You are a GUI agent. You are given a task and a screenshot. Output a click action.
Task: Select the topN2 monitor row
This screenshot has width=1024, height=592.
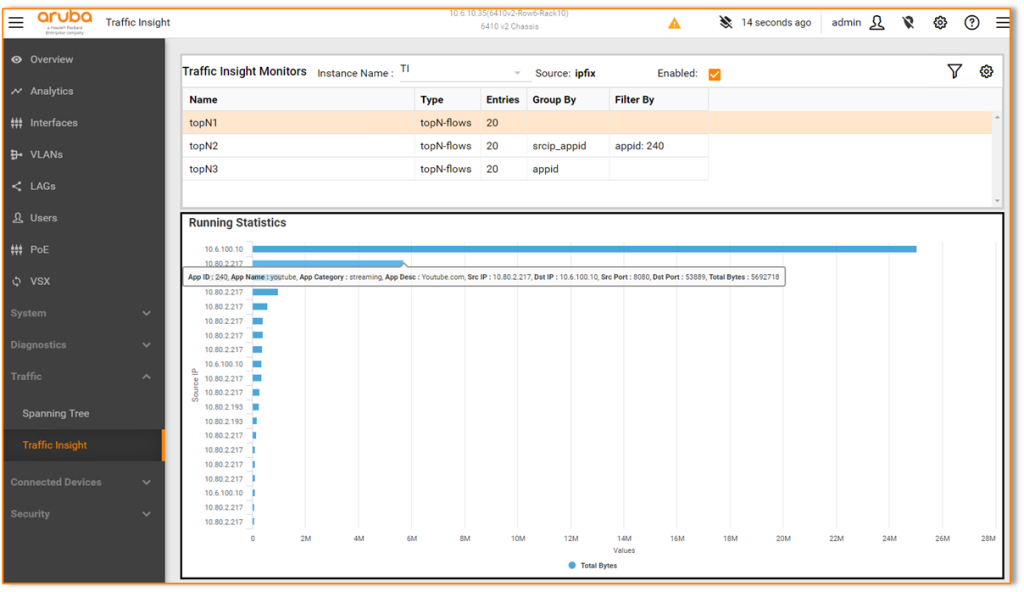pyautogui.click(x=445, y=146)
